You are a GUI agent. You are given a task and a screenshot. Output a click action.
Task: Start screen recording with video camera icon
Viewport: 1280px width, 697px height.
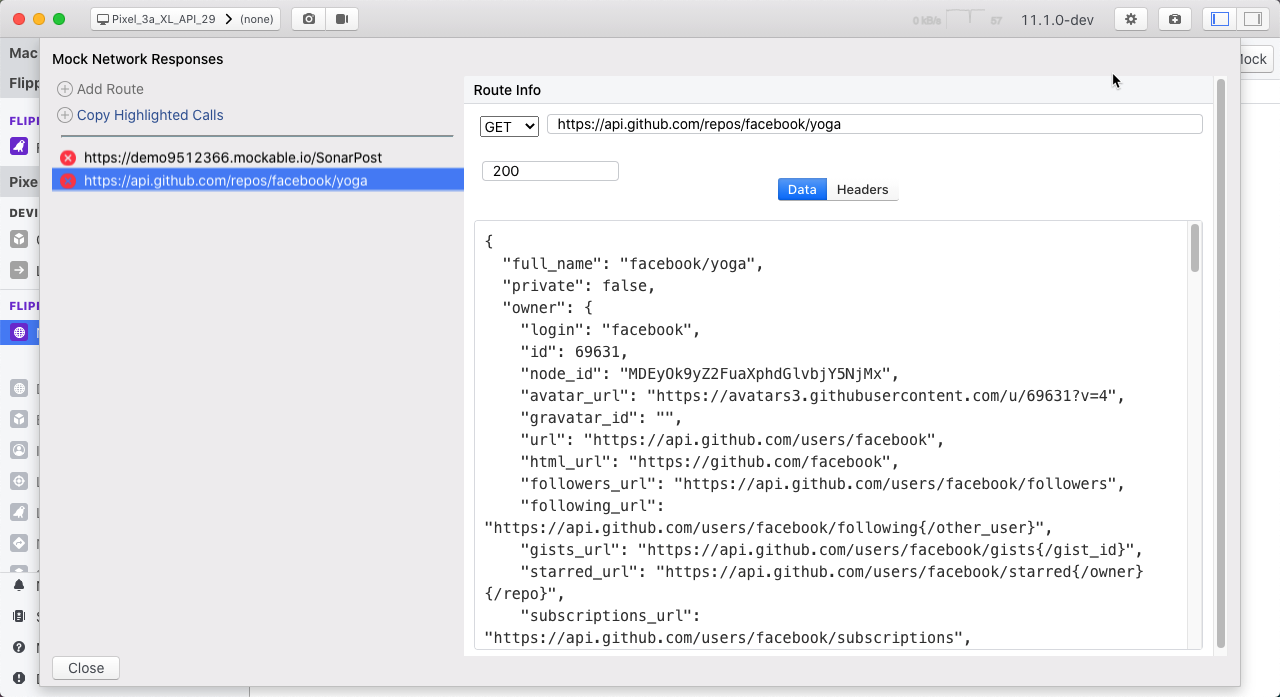[342, 19]
